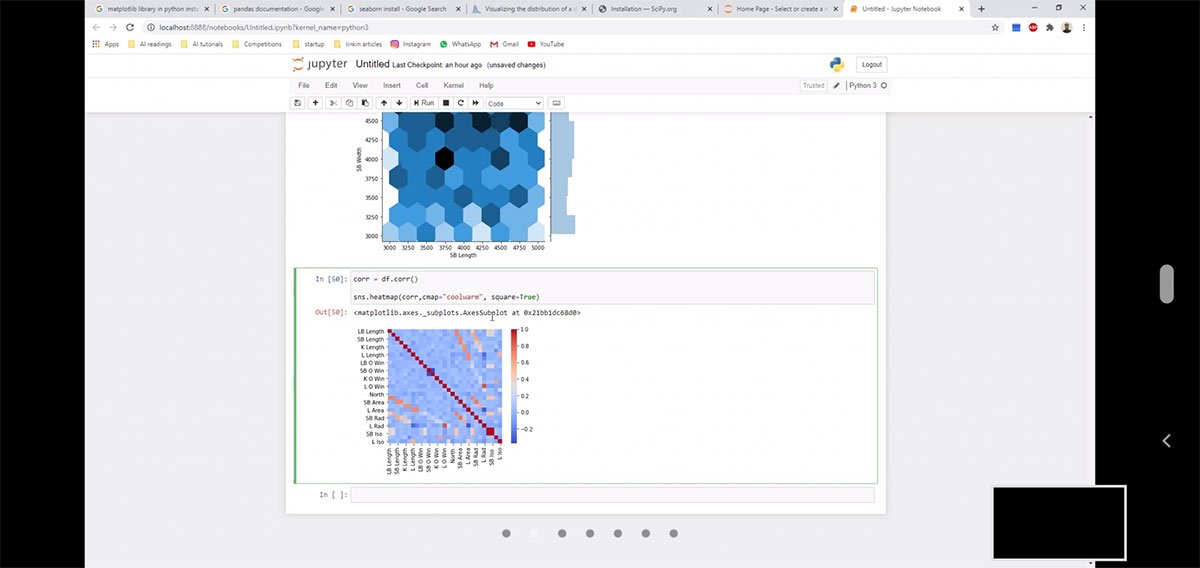Open linkin articles bookmark folder
The height and width of the screenshot is (568, 1200).
point(357,44)
